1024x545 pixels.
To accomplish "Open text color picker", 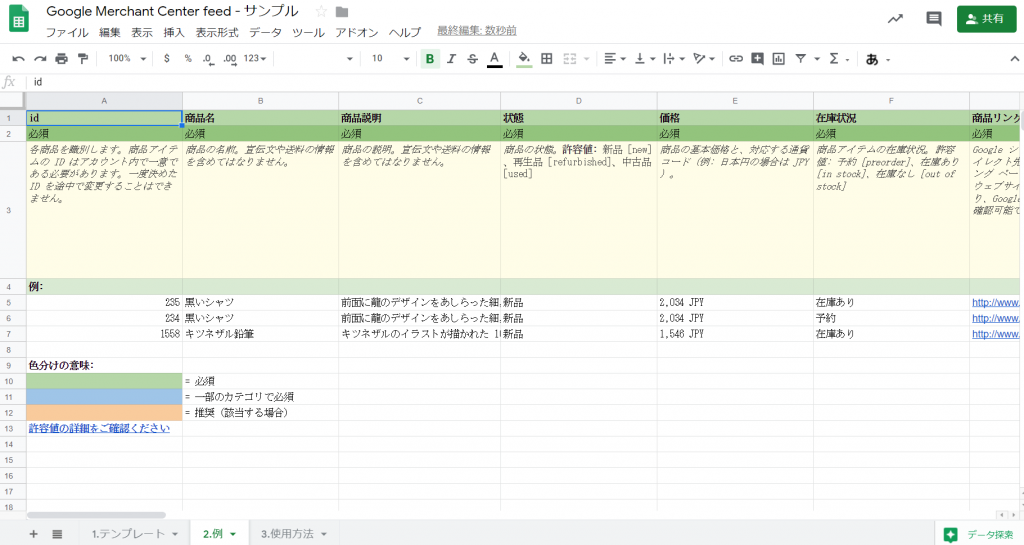I will point(495,59).
